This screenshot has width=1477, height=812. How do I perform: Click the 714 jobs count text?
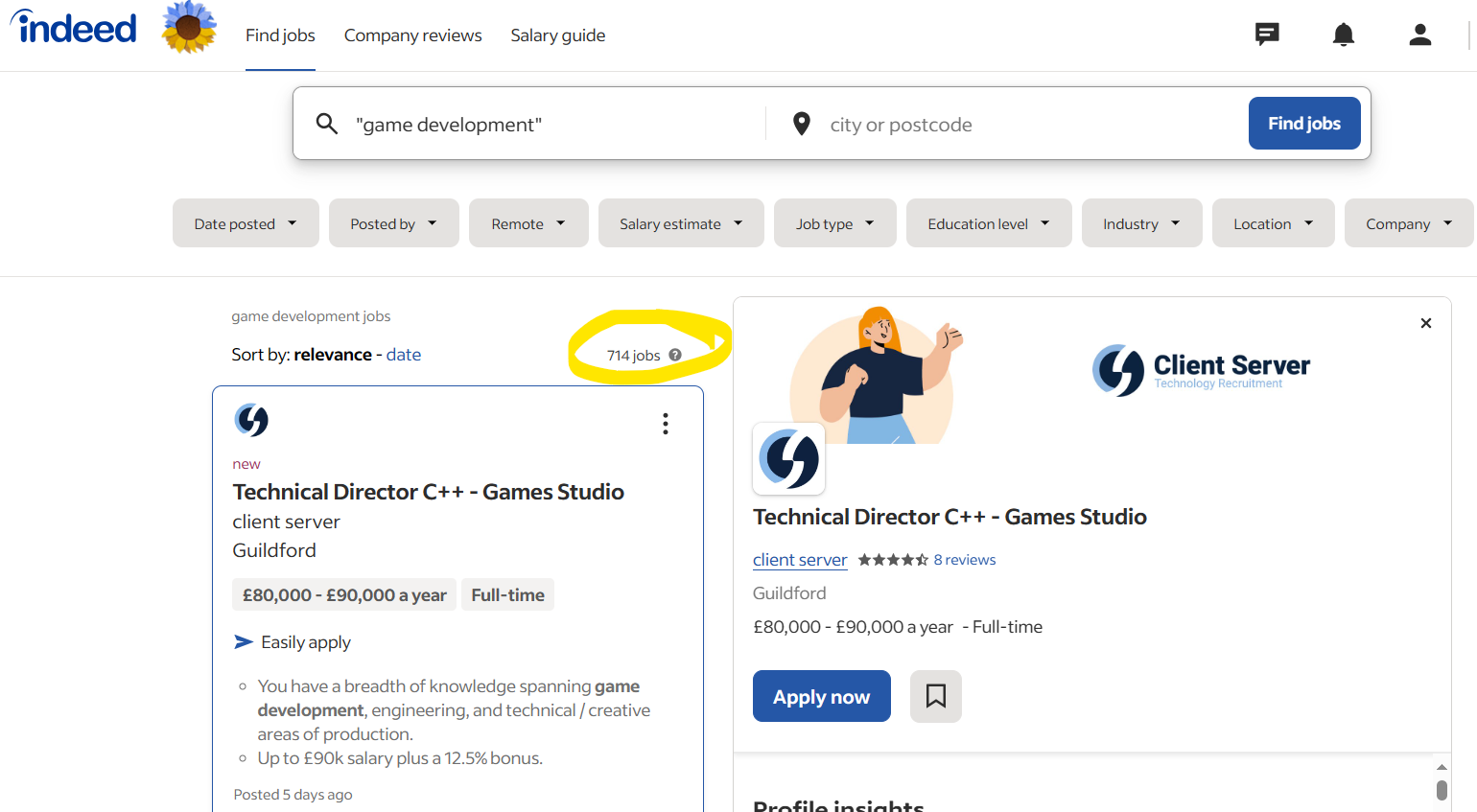[x=634, y=356]
